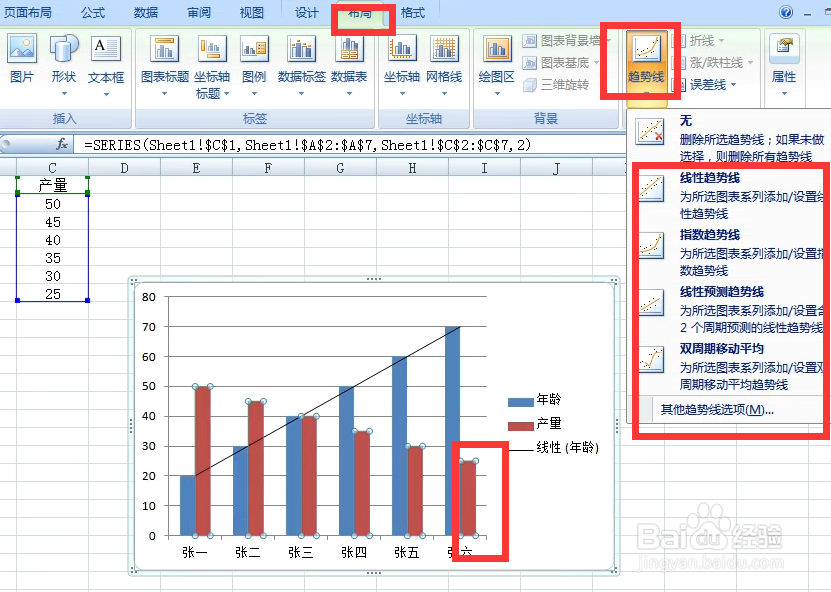This screenshot has width=831, height=592.
Task: Click the 80 value axis label
Action: (149, 297)
